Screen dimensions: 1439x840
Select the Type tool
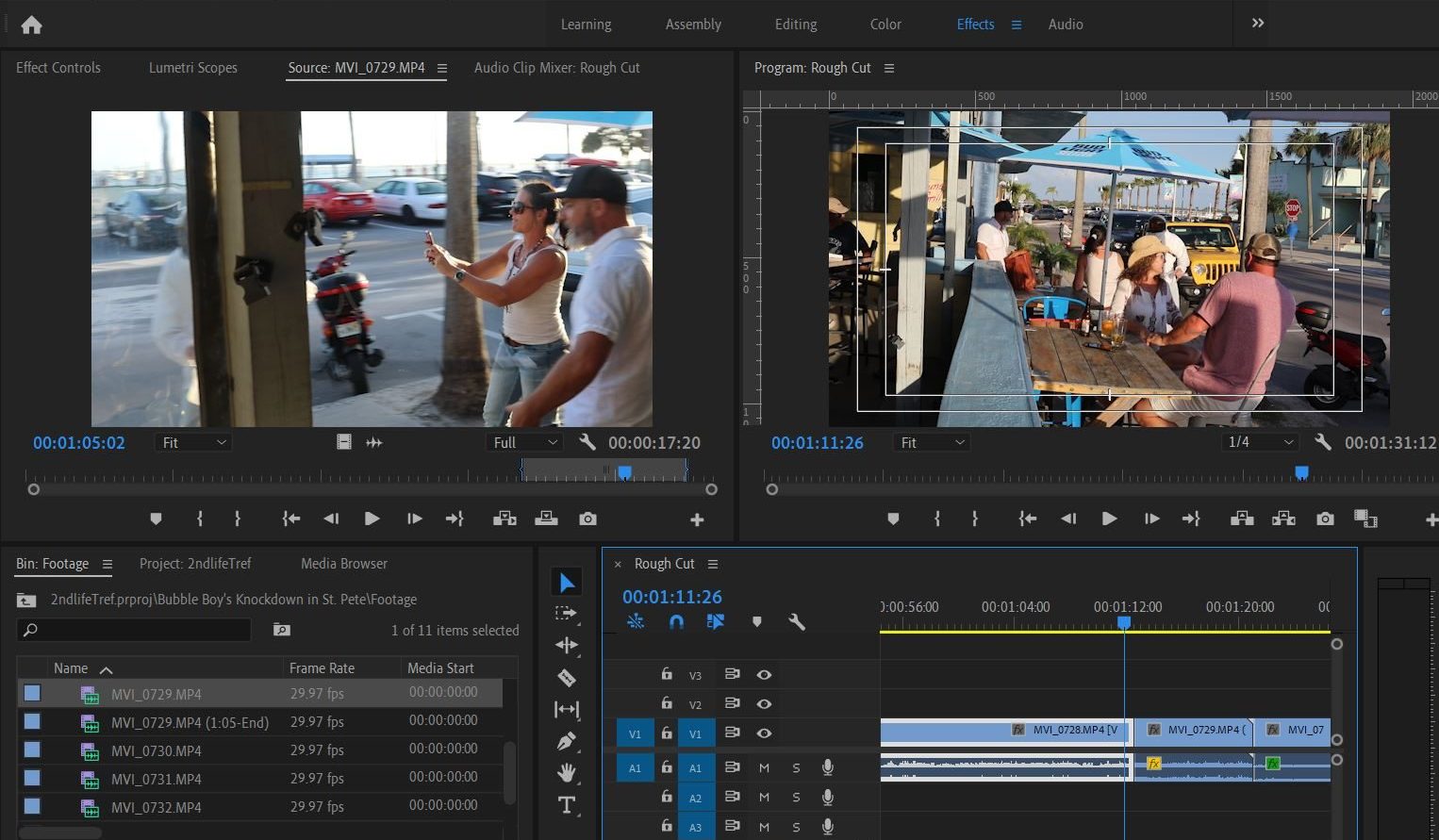567,805
